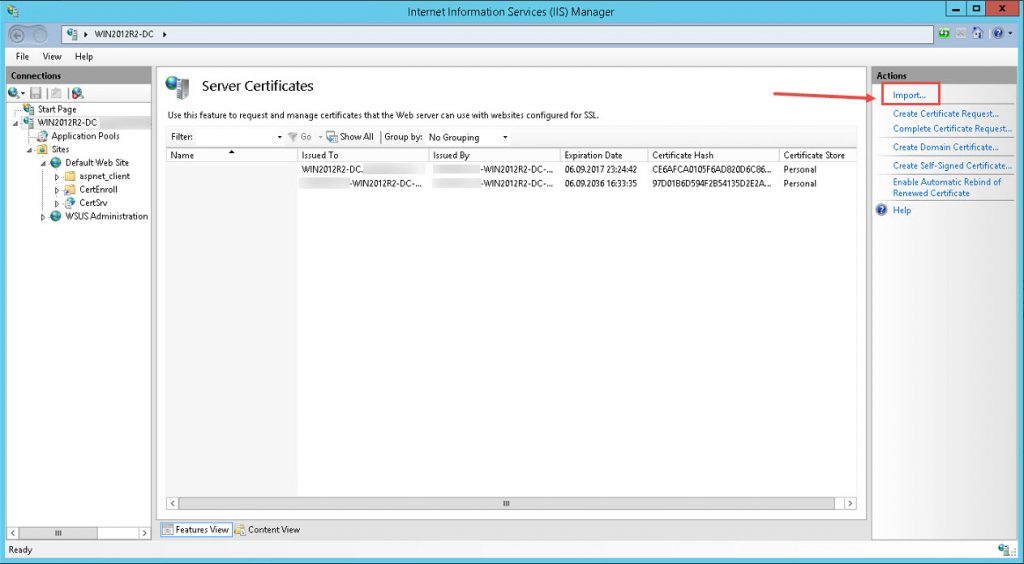1024x564 pixels.
Task: Click the certificate list scroll right arrow
Action: coord(850,503)
